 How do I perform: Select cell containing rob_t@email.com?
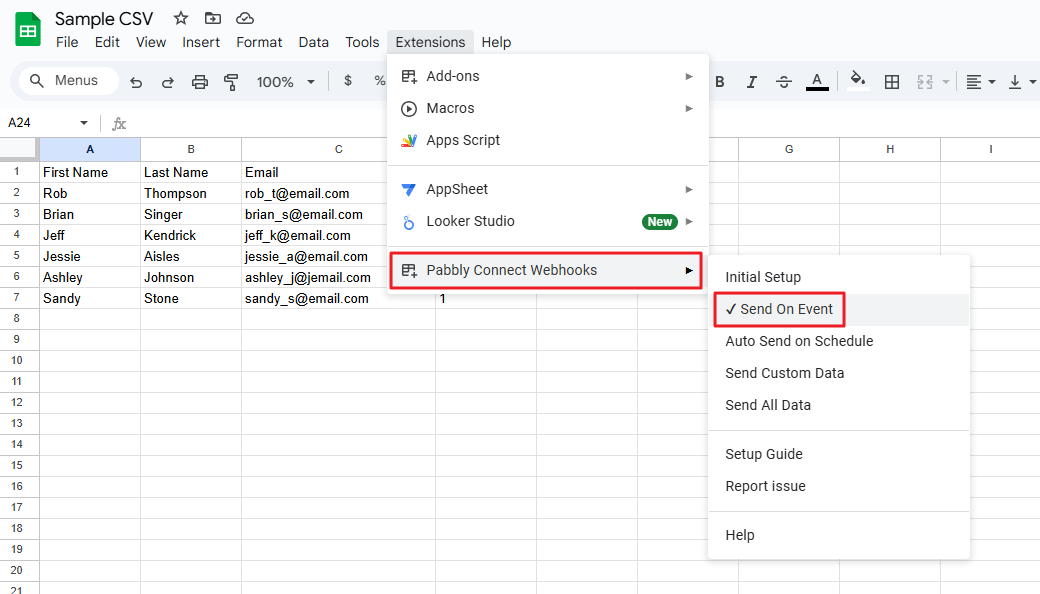click(338, 193)
